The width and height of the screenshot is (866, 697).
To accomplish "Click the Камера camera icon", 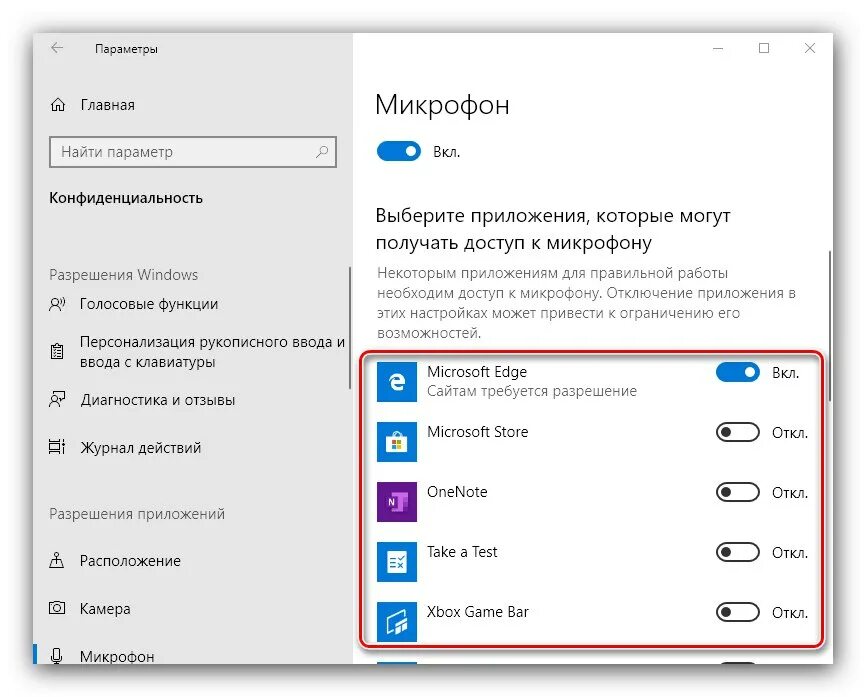I will 57,608.
